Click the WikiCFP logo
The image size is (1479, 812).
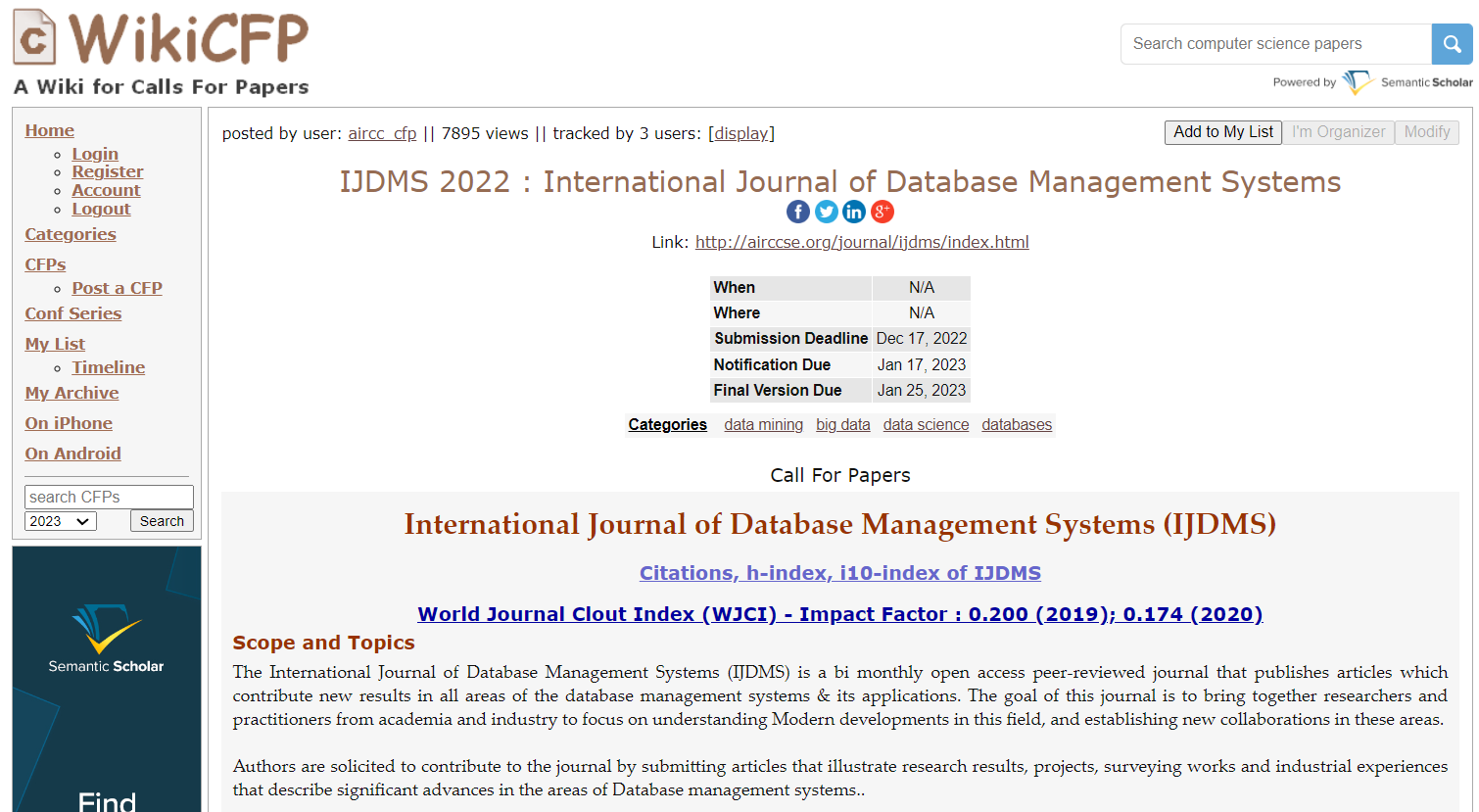pyautogui.click(x=162, y=52)
